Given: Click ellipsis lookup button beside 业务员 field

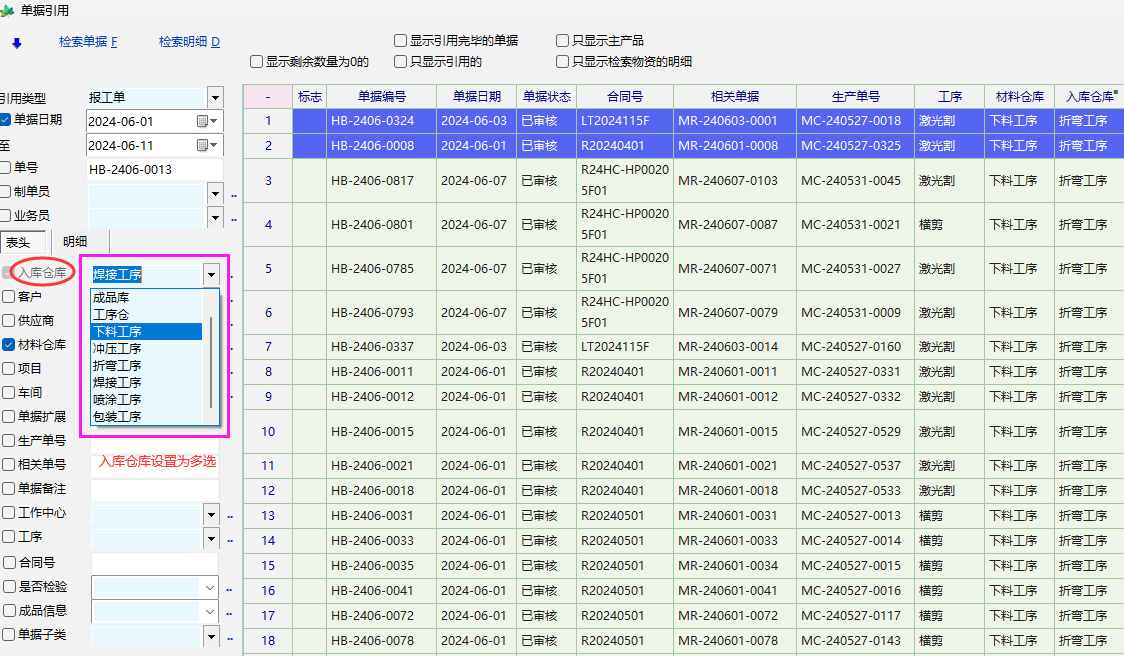Looking at the screenshot, I should coord(234,218).
